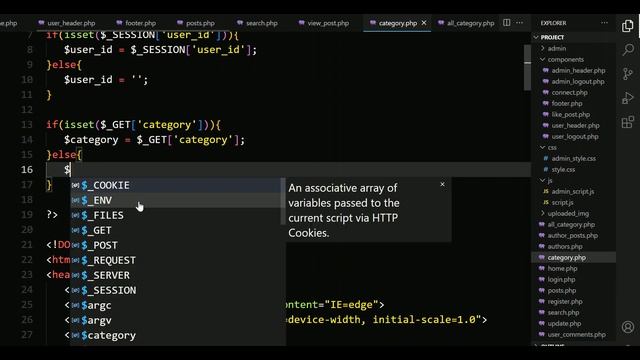This screenshot has height=360, width=640.
Task: Choose $argv from suggestions
Action: click(176, 320)
